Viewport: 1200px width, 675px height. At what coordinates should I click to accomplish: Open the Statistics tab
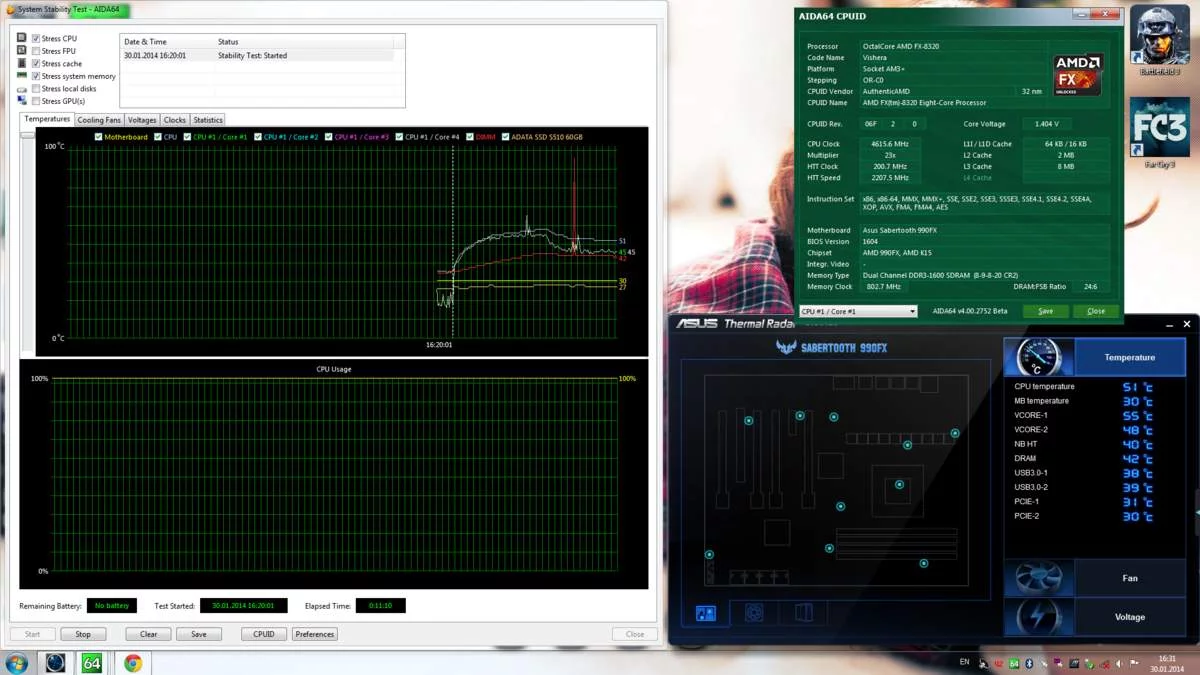(208, 120)
